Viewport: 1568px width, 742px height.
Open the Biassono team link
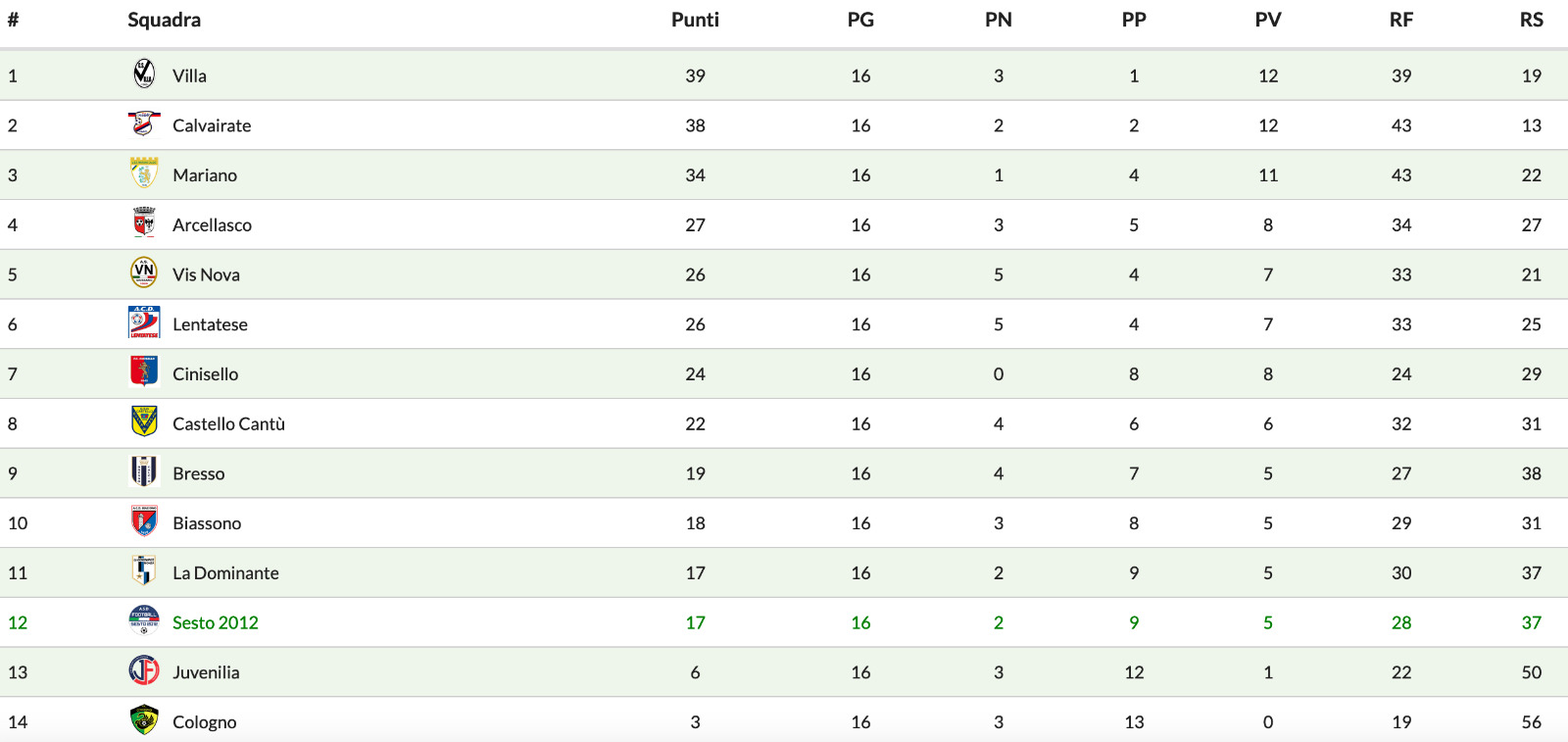(x=207, y=523)
